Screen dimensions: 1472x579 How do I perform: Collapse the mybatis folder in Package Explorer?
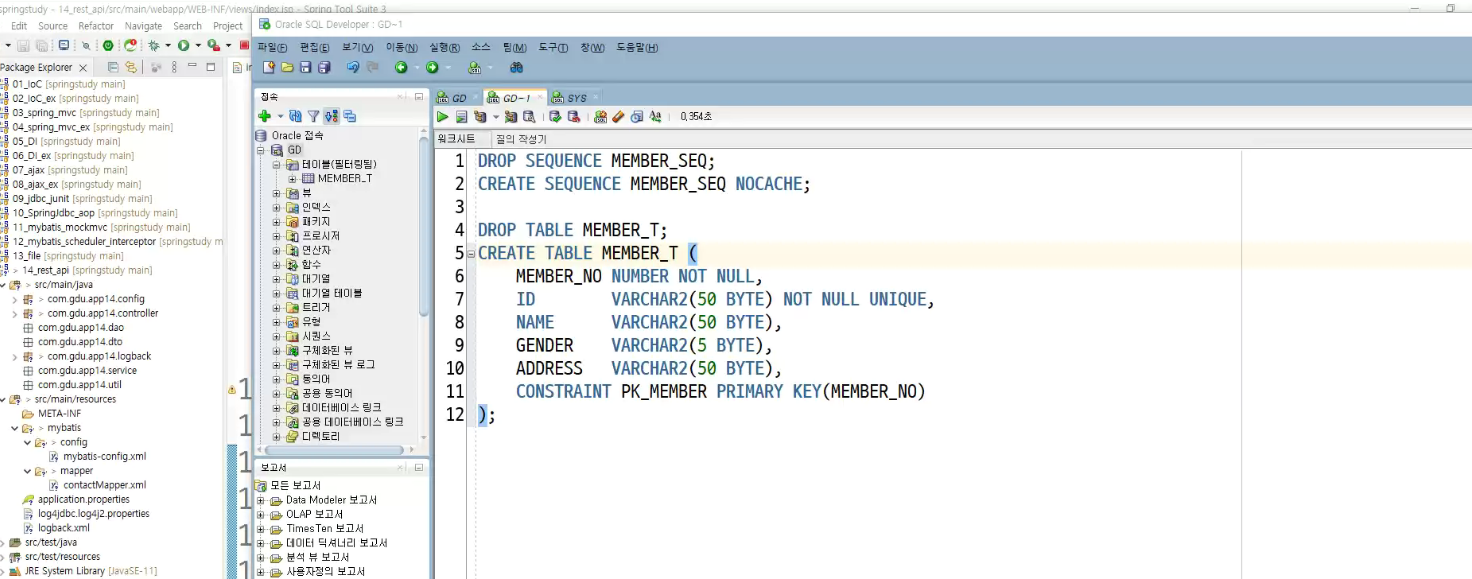click(15, 428)
